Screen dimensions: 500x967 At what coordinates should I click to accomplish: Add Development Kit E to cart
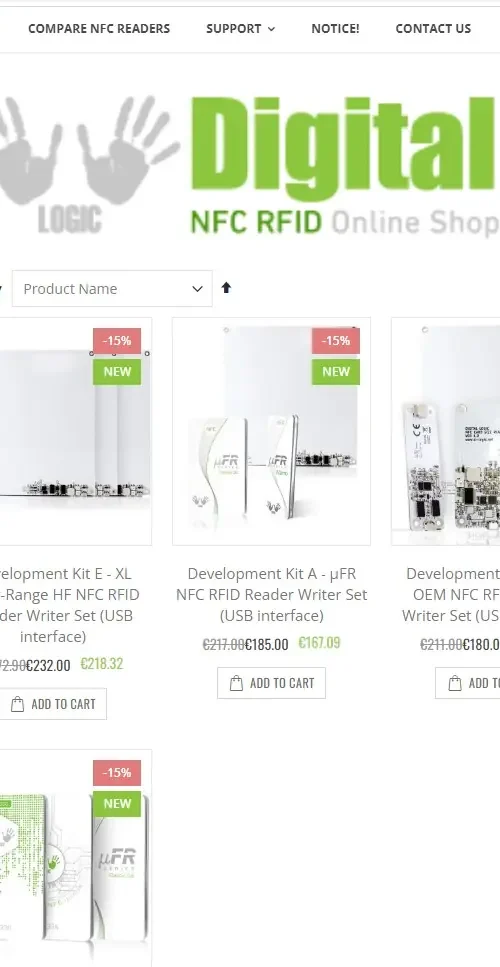click(52, 704)
